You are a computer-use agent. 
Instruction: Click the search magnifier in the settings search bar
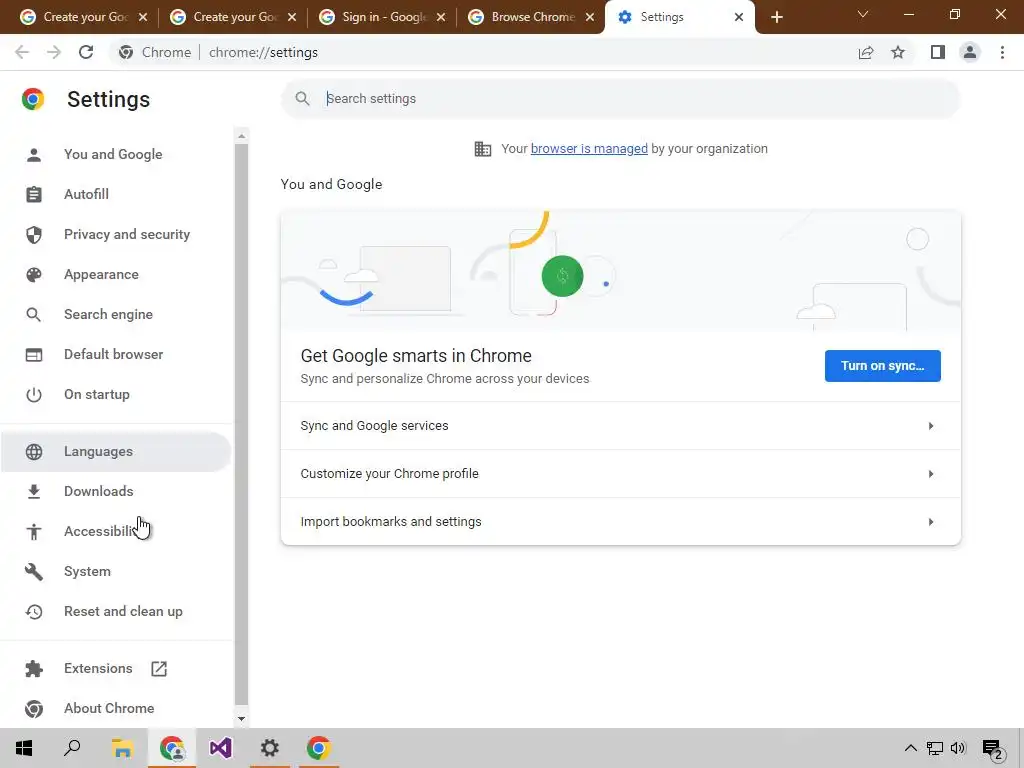click(x=302, y=99)
